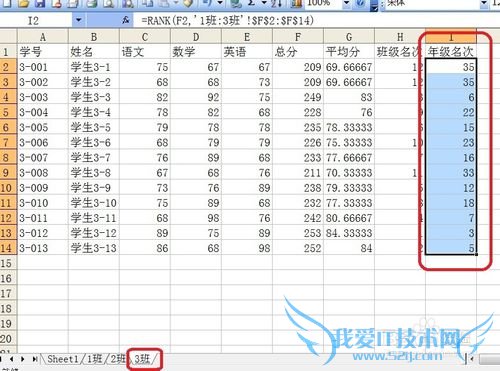Select column G header

tap(349, 37)
